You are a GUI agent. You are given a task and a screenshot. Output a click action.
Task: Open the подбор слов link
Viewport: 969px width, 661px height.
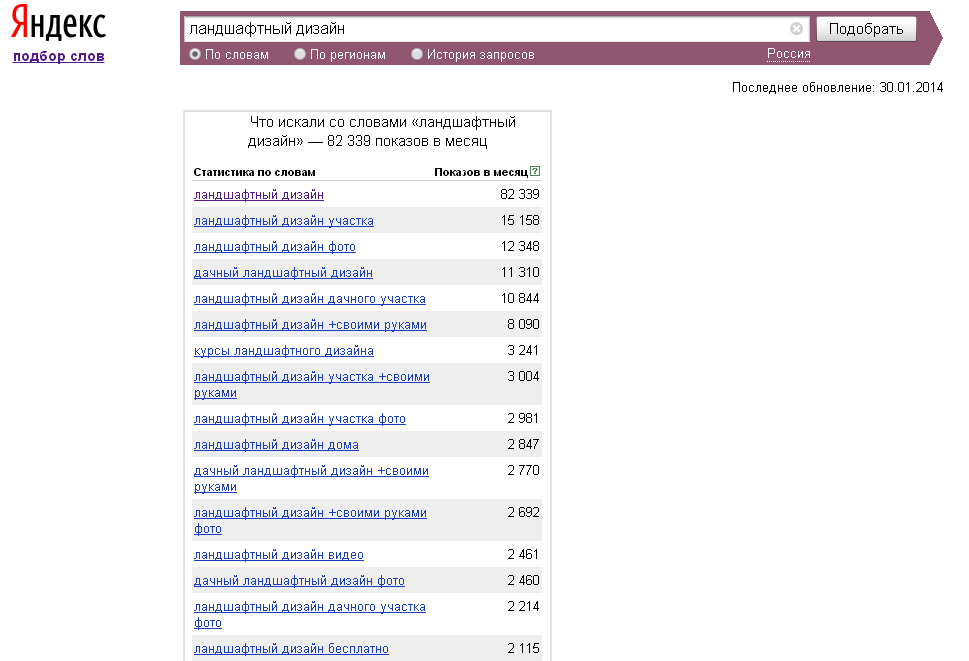pos(59,56)
